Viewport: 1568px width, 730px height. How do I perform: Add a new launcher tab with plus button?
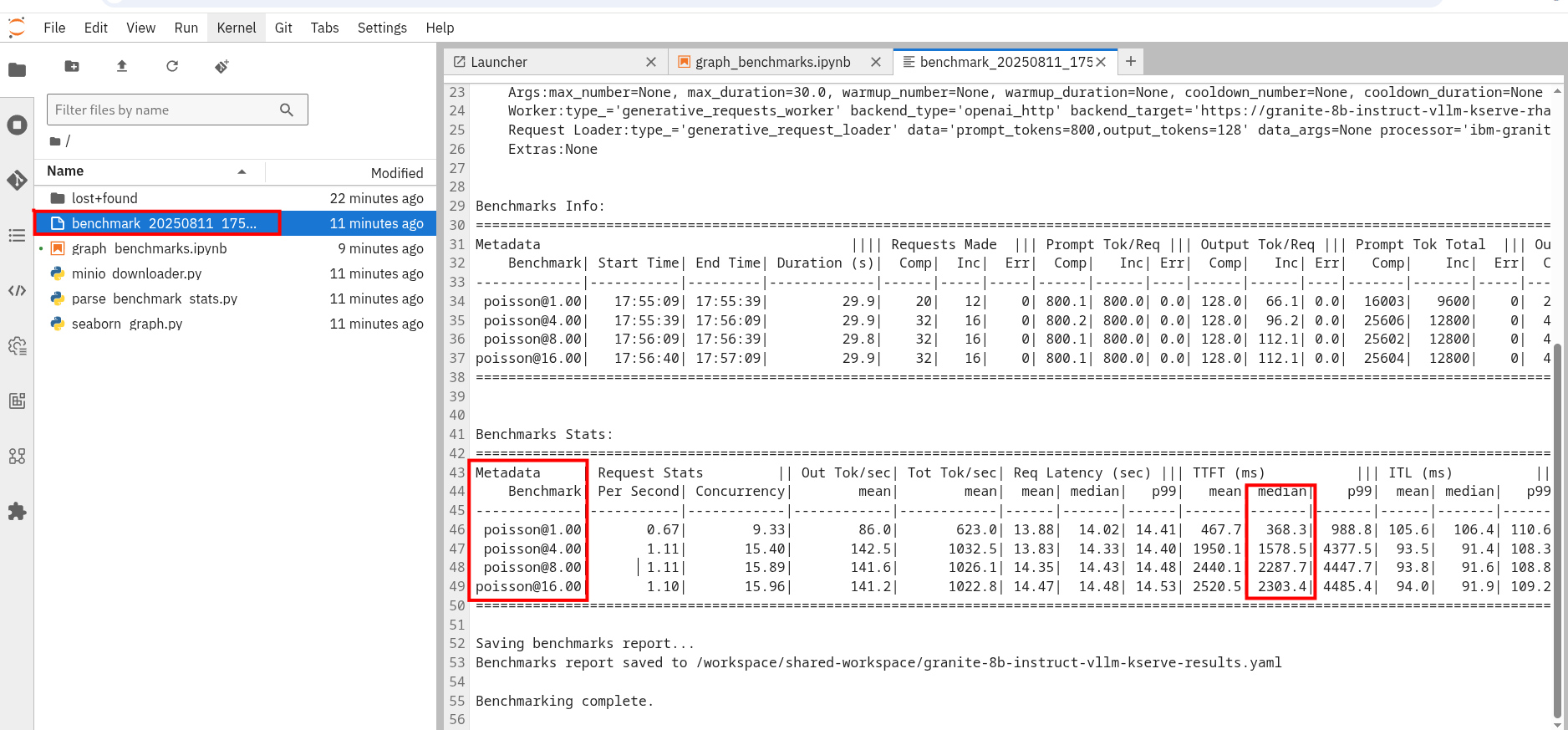coord(1130,61)
